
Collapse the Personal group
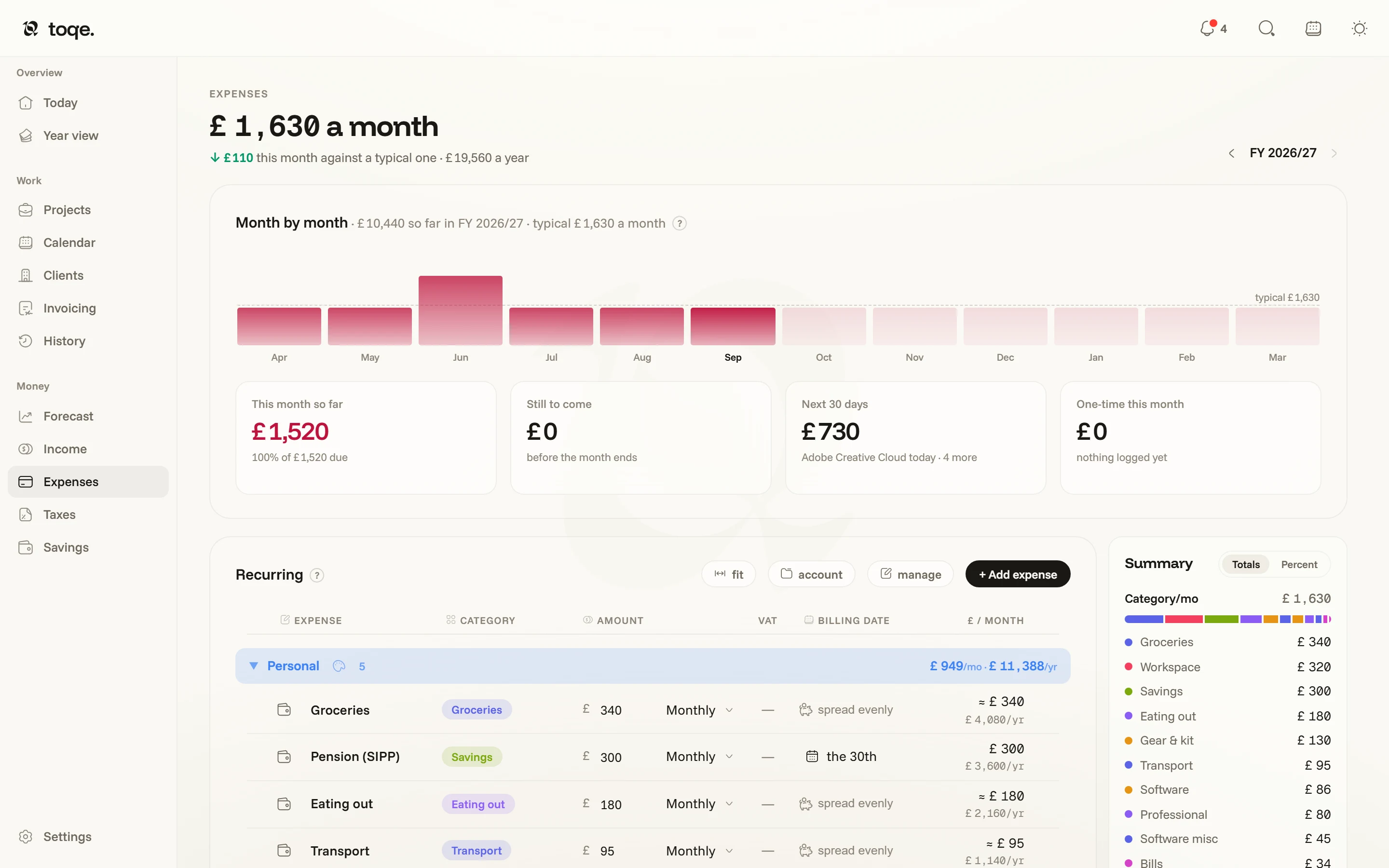coord(253,666)
